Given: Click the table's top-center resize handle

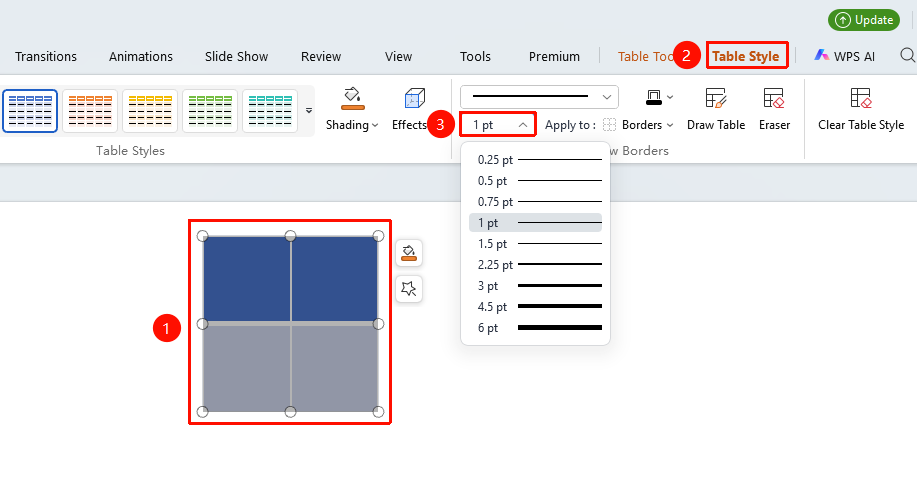Looking at the screenshot, I should (x=290, y=236).
